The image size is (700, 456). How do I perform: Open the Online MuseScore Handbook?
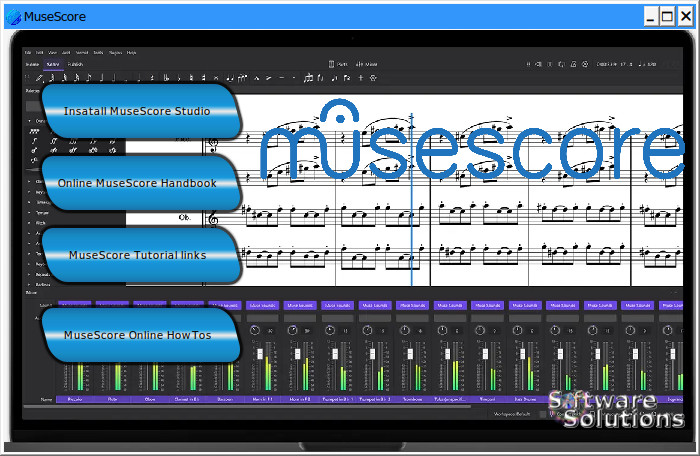coord(140,183)
